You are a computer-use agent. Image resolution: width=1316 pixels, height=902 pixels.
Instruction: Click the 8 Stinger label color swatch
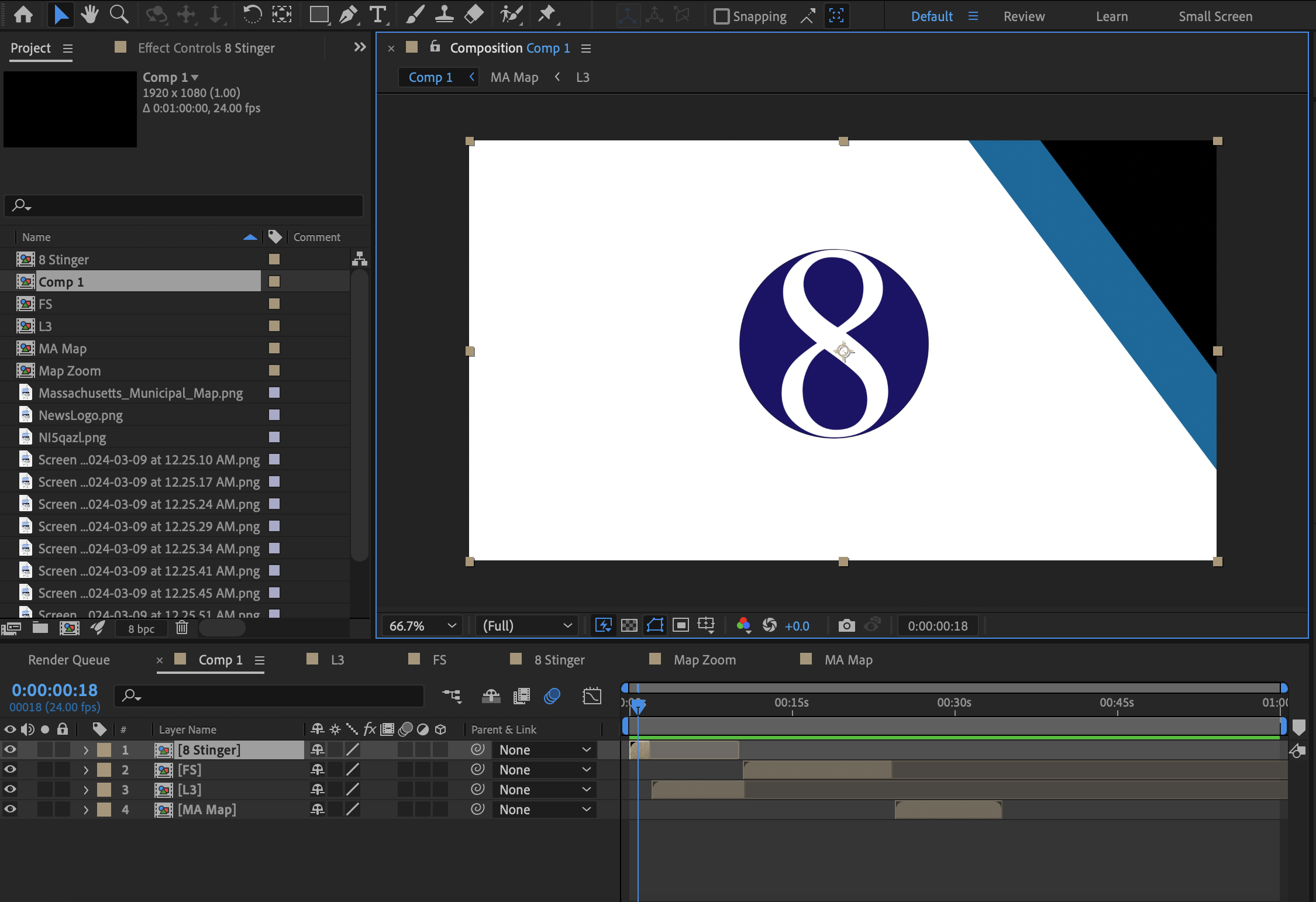pos(274,259)
